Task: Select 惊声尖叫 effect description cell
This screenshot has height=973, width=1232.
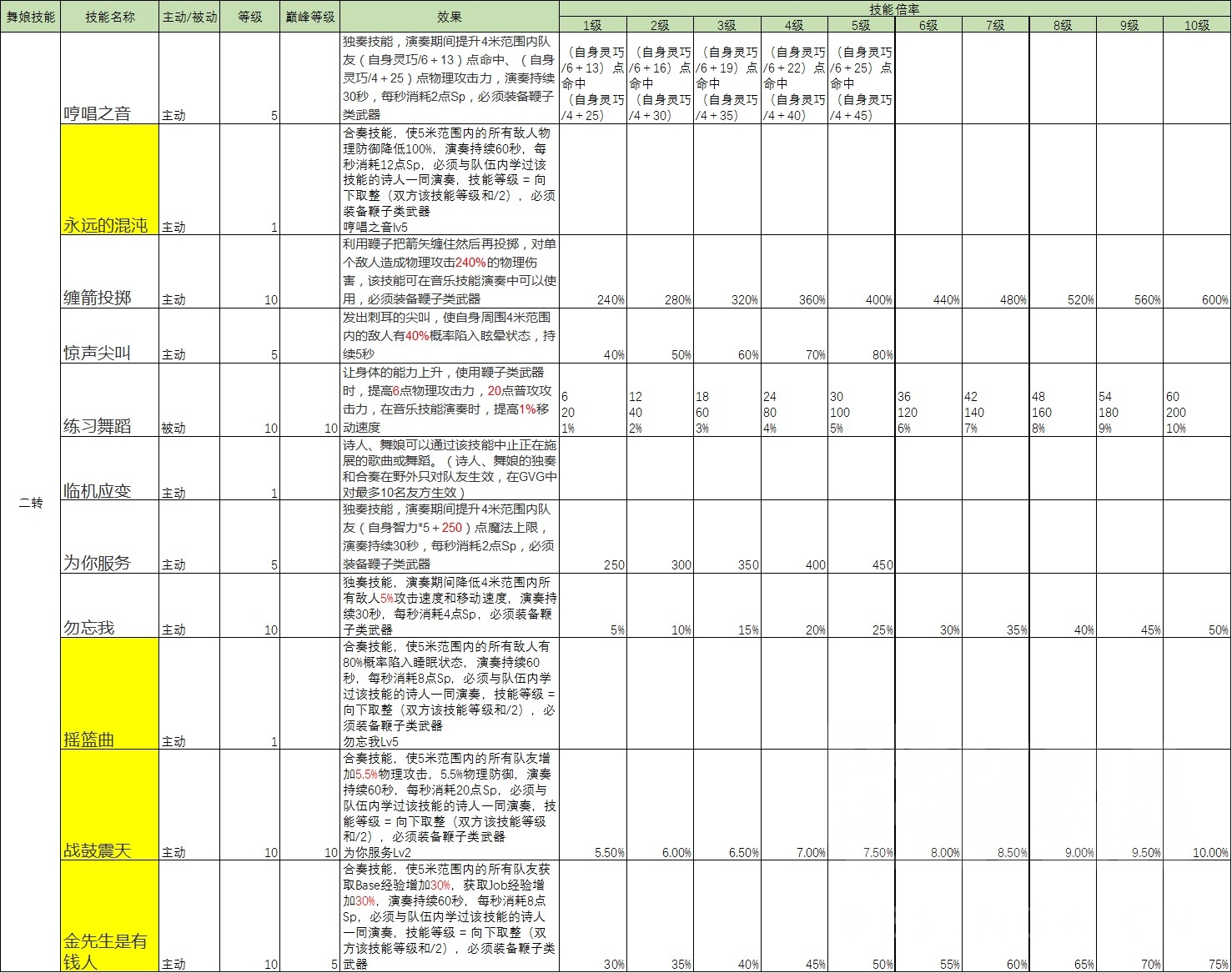Action: click(450, 335)
